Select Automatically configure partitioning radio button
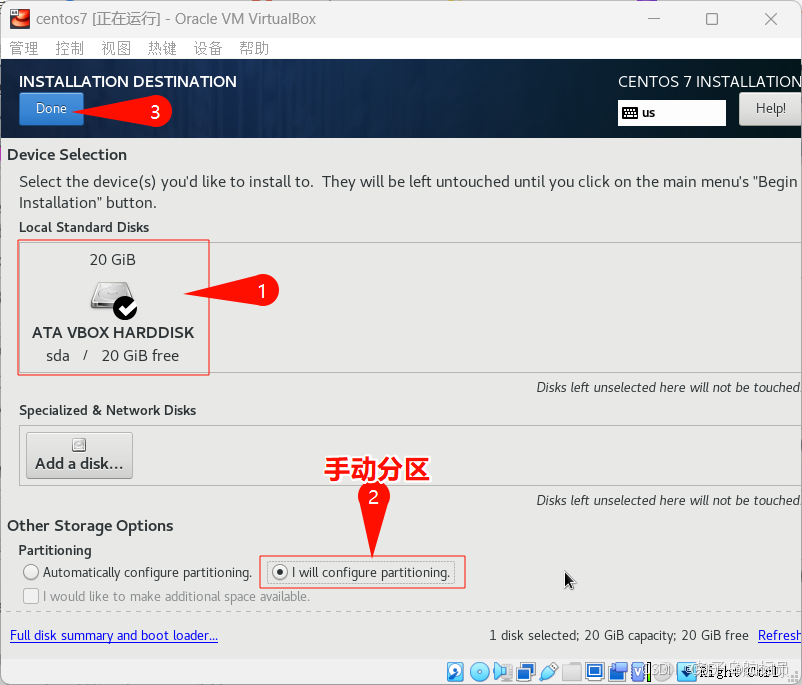Image resolution: width=802 pixels, height=685 pixels. 31,572
